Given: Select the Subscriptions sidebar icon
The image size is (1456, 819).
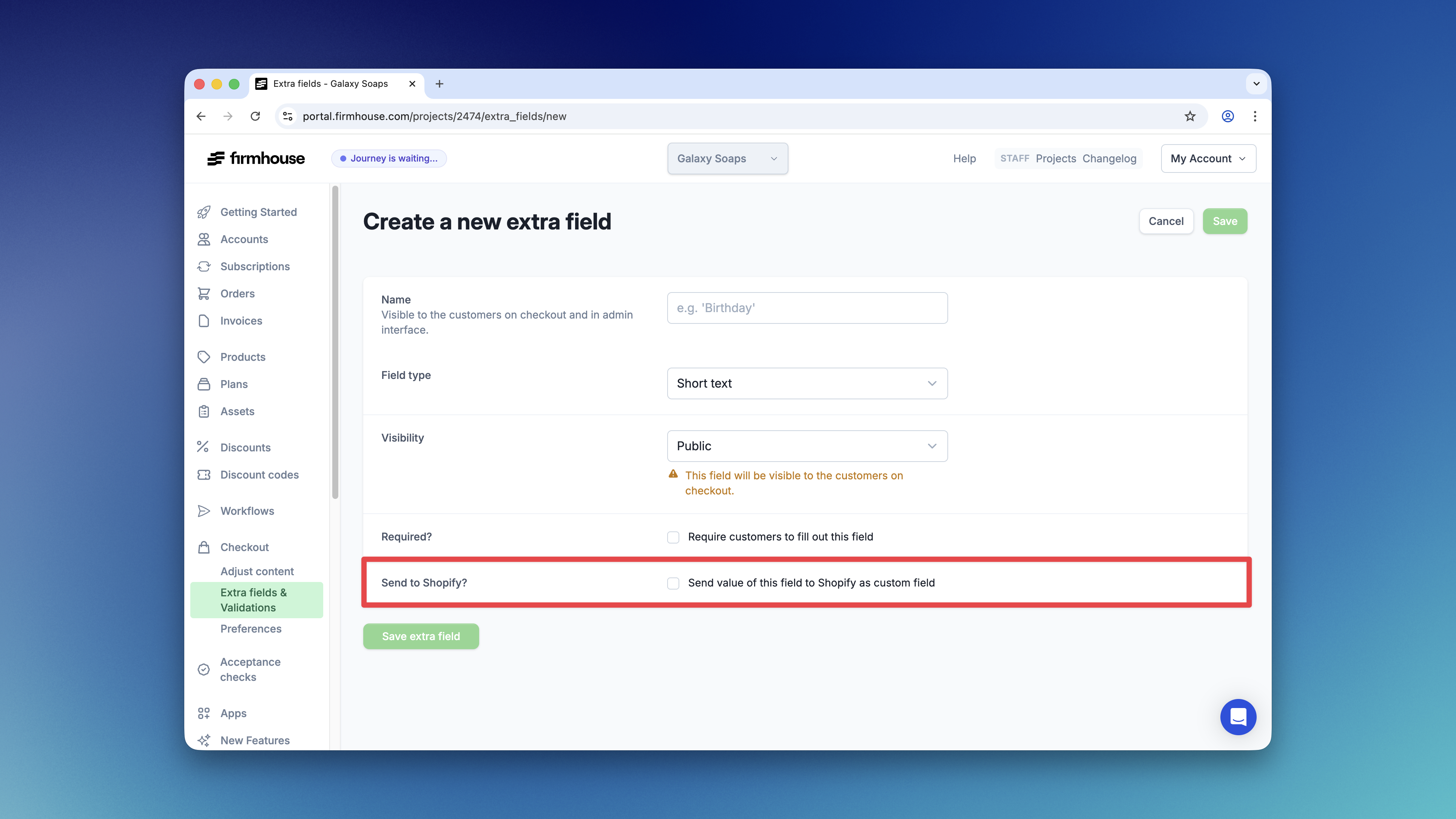Looking at the screenshot, I should pos(204,266).
